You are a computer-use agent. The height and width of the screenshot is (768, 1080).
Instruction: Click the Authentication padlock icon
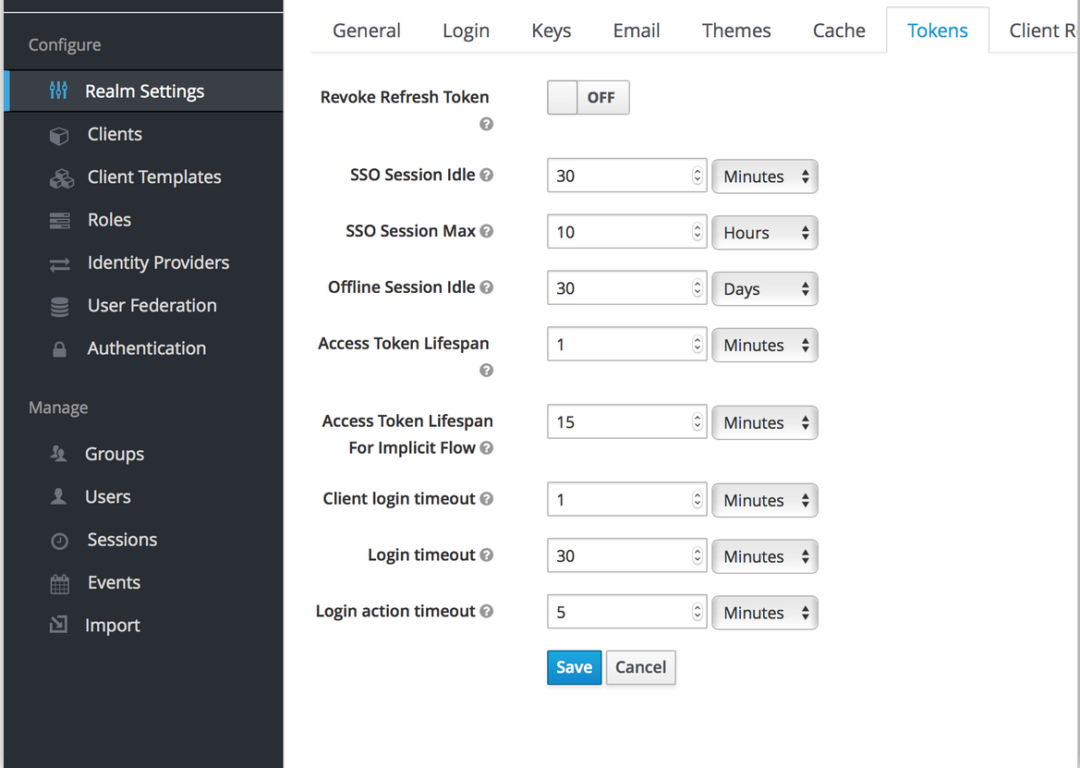[x=60, y=350]
